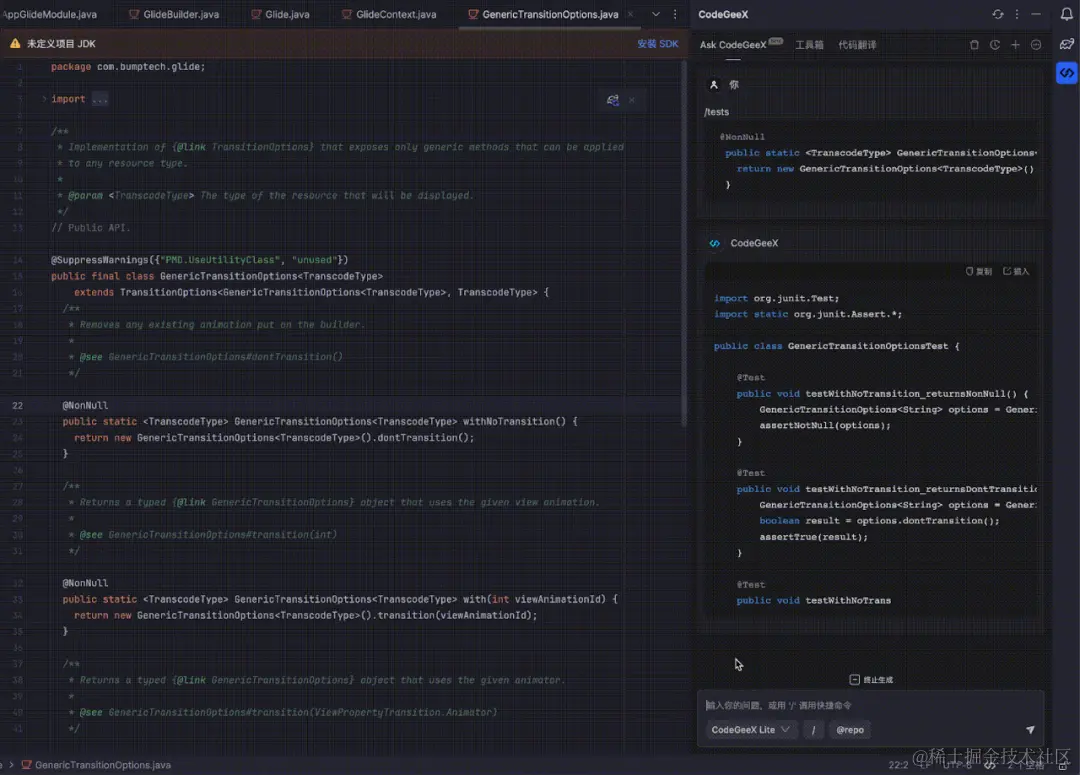Expand the hidden editor tabs chevron

point(656,14)
